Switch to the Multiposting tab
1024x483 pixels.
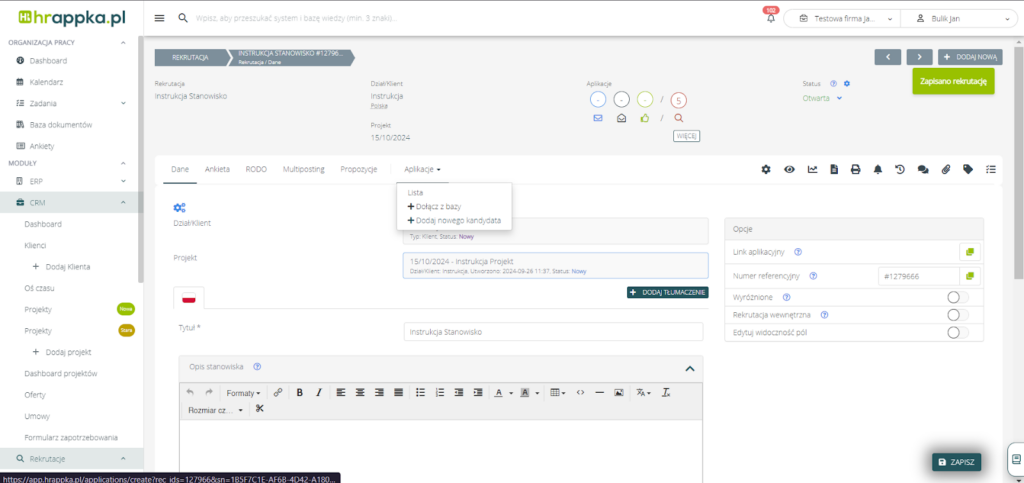[x=303, y=170]
